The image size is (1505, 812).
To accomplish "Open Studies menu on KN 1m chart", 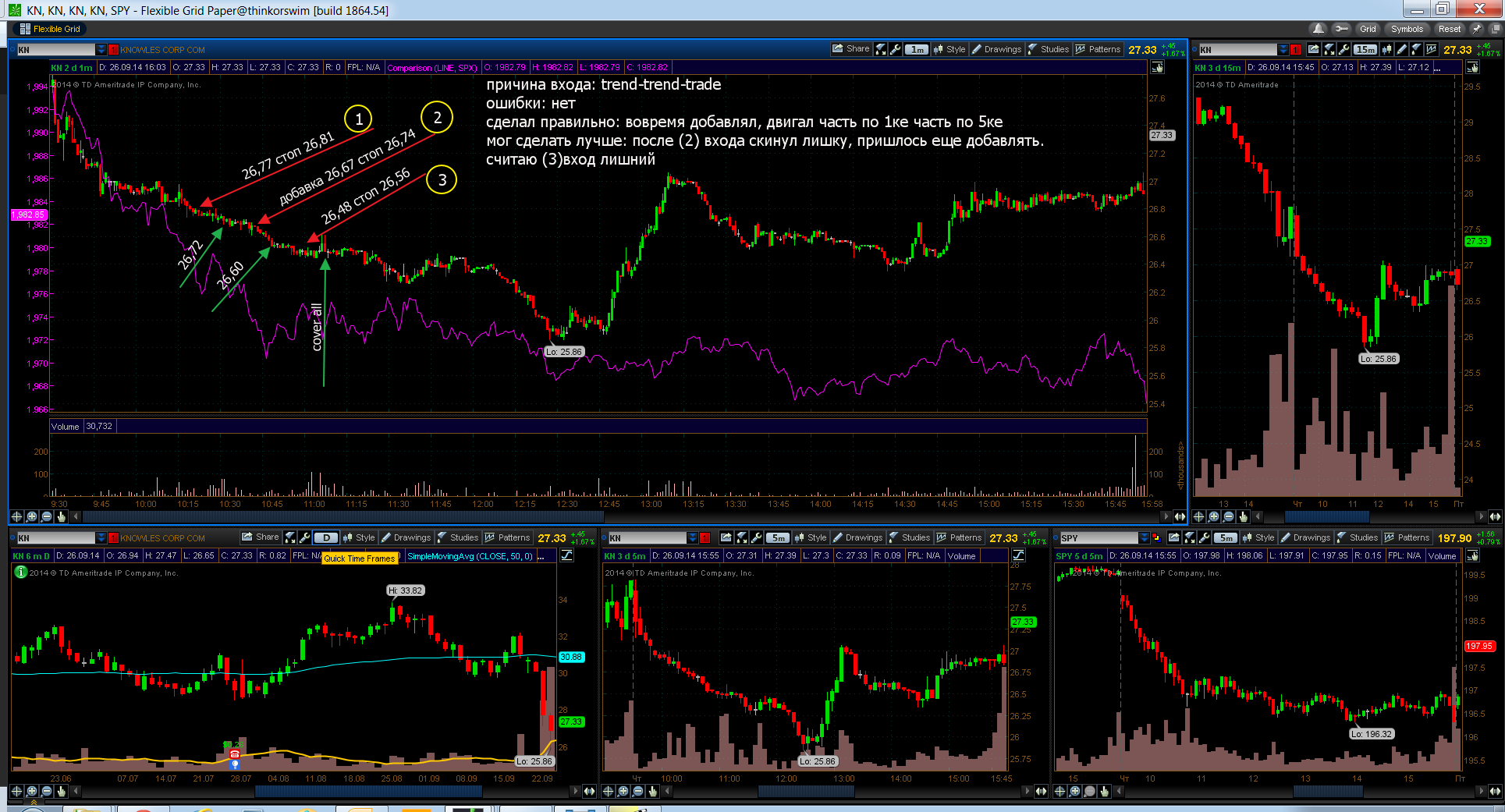I will tap(1049, 49).
